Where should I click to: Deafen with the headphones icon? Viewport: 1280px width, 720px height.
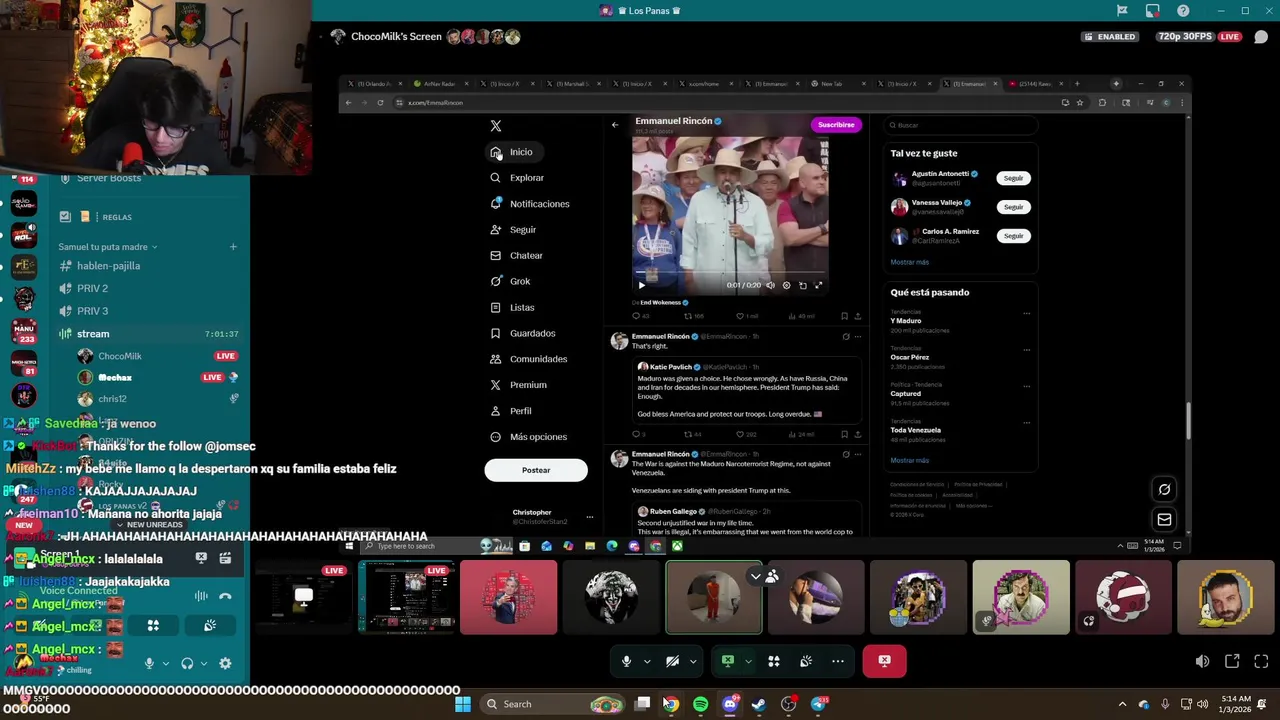tap(187, 663)
